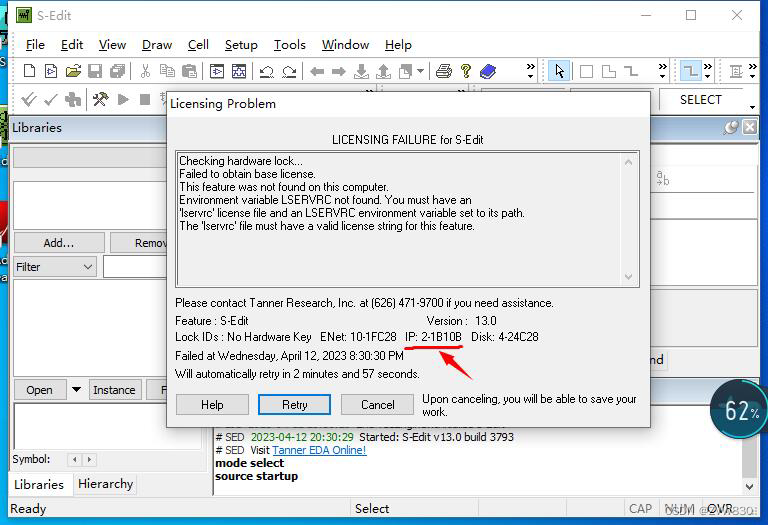Click the push-down hierarchy arrow icon
The width and height of the screenshot is (768, 525).
click(361, 72)
